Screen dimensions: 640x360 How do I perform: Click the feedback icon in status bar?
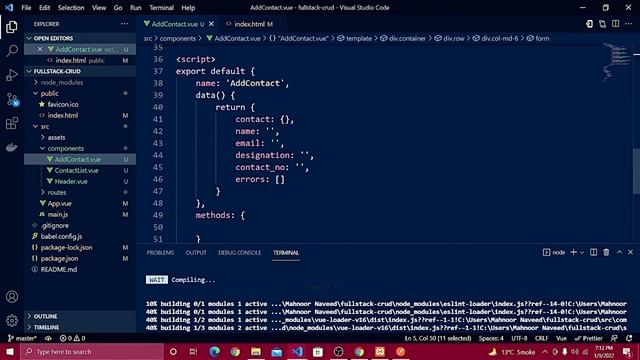pos(614,338)
